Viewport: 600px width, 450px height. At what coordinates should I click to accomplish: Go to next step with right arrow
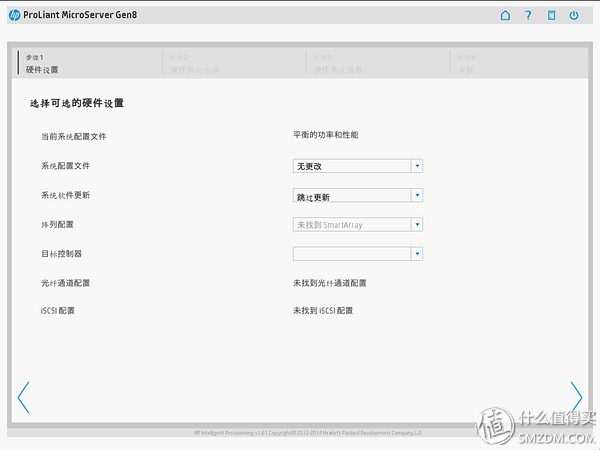point(576,397)
